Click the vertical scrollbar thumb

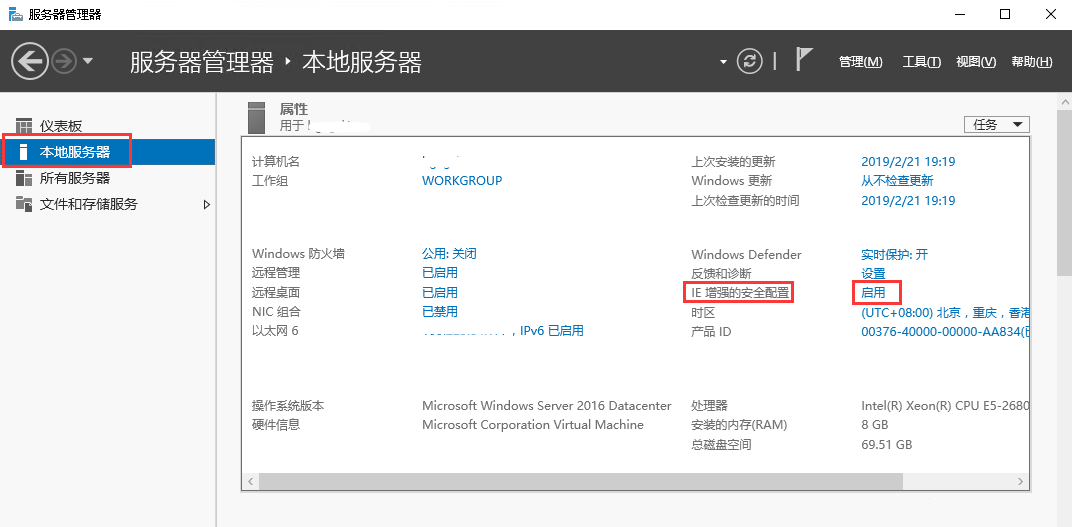pos(1064,191)
